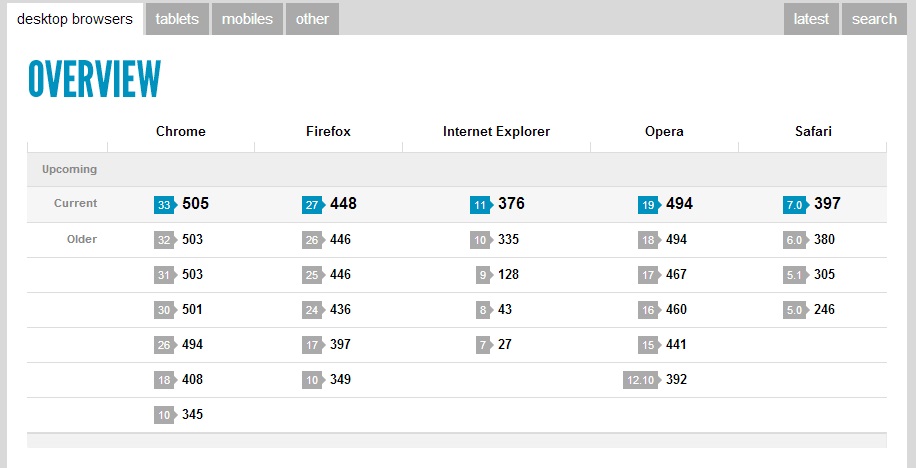Click score 467 for Opera 17
This screenshot has width=916, height=468.
pyautogui.click(x=676, y=275)
